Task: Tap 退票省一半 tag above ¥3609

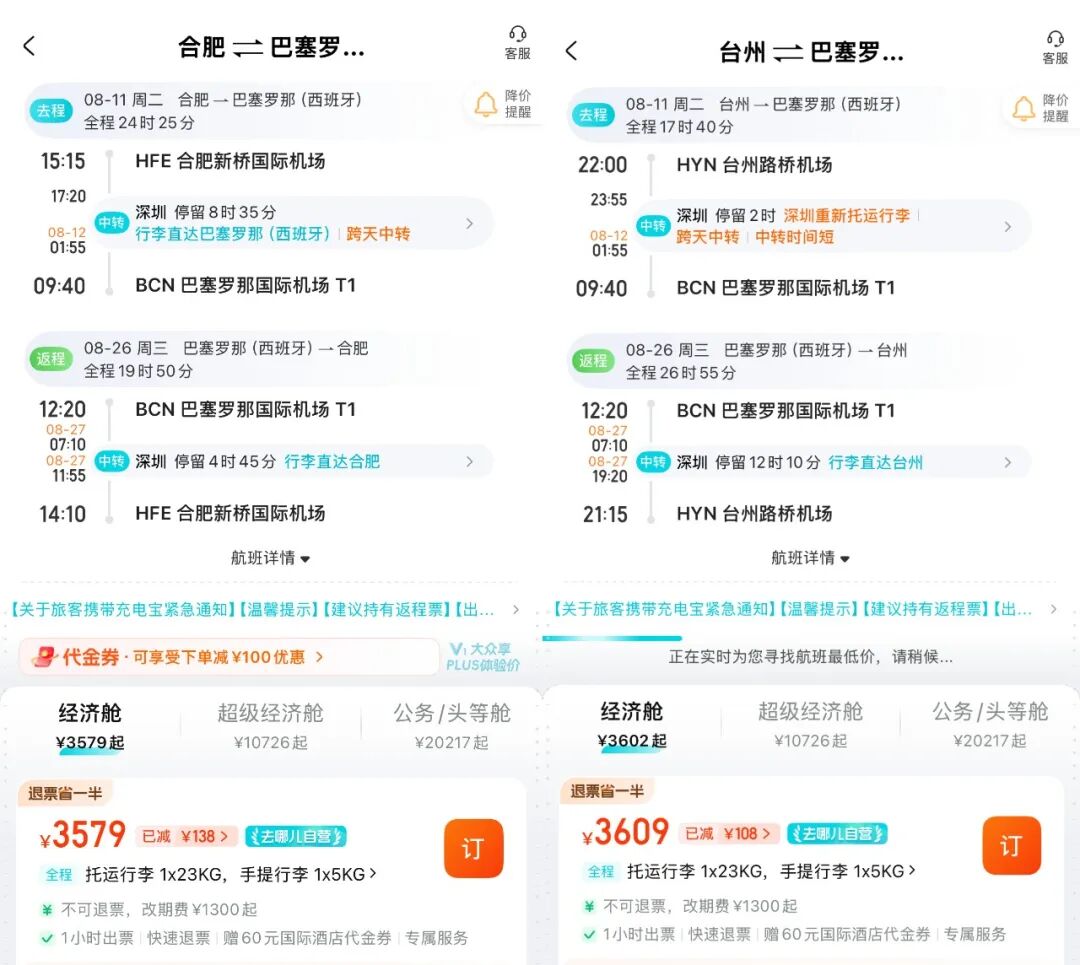Action: (608, 791)
